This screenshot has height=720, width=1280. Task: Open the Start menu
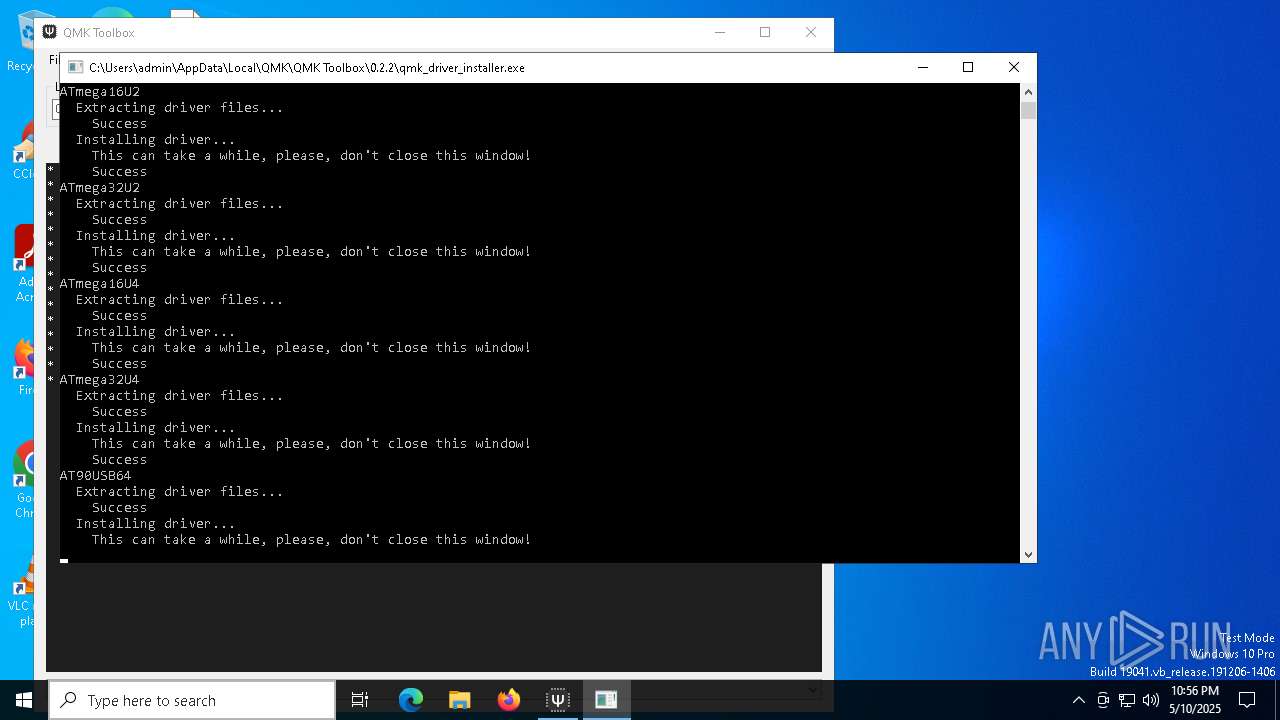24,700
